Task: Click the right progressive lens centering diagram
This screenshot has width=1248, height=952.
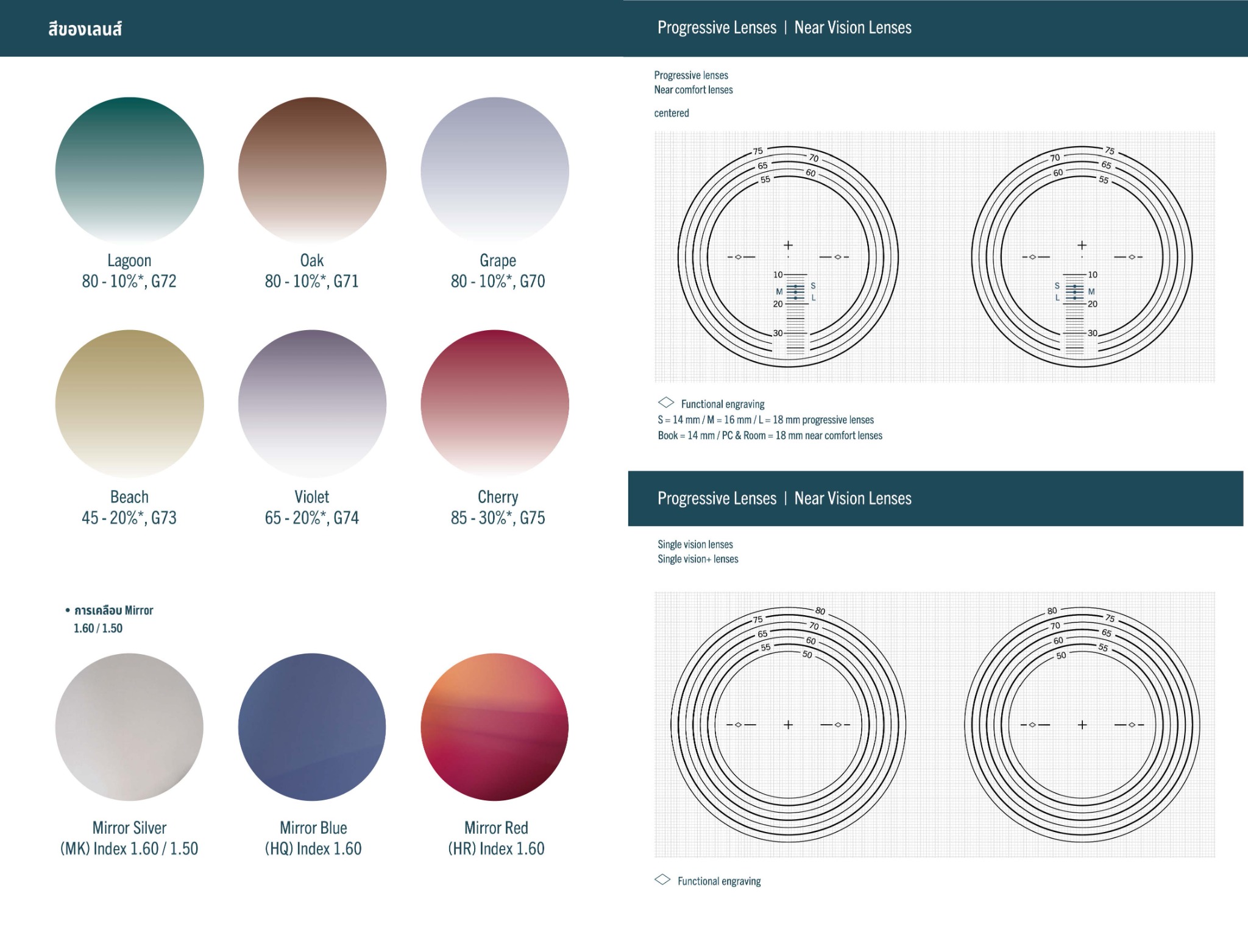Action: 1082,256
